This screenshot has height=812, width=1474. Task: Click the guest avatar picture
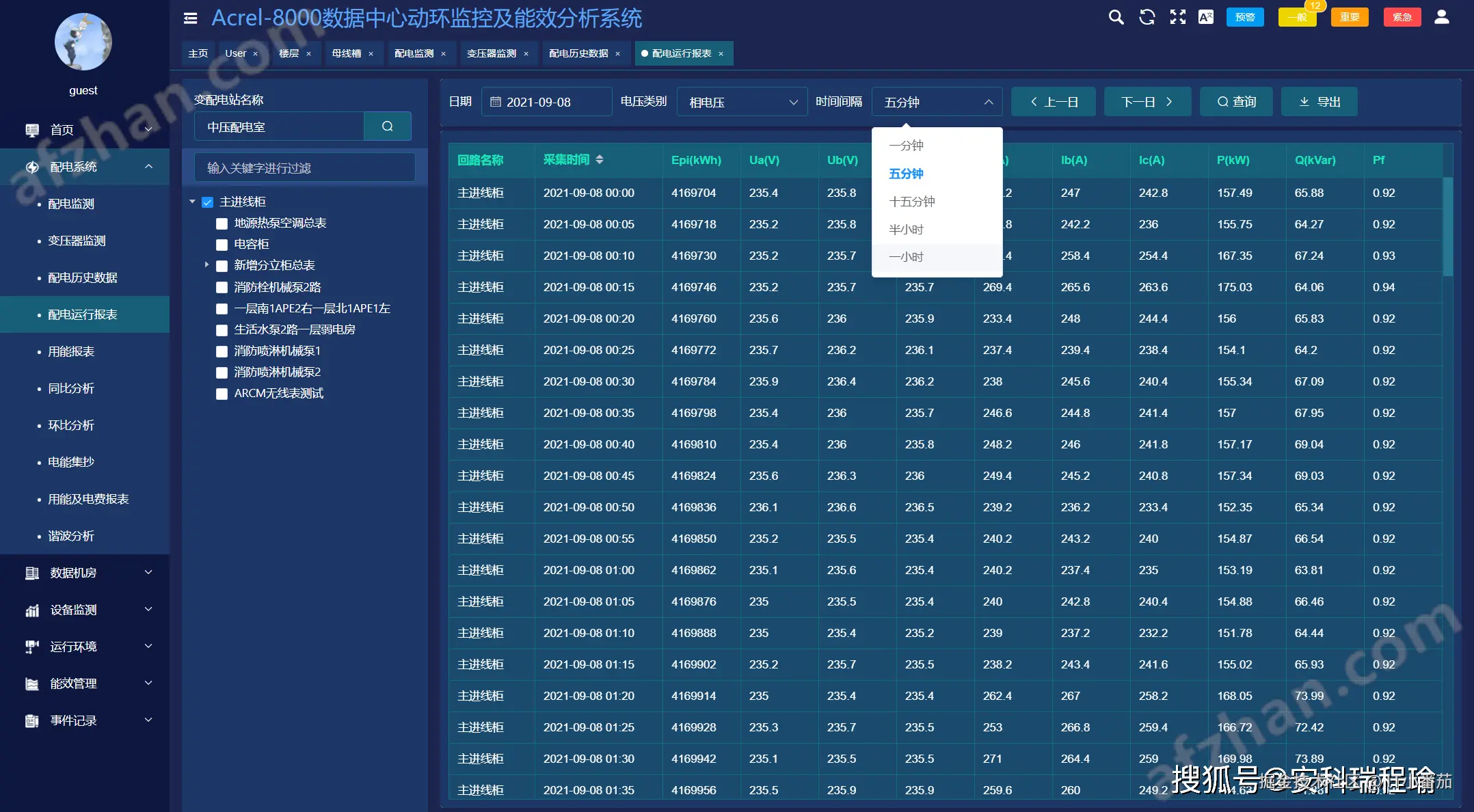click(83, 42)
